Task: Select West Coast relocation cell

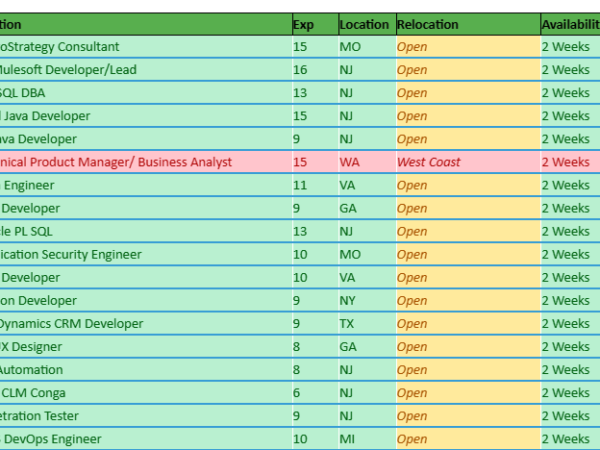Action: [468, 162]
